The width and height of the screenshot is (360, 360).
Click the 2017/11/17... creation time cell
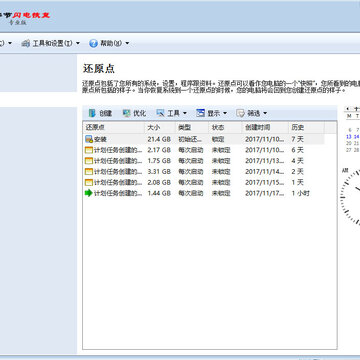click(265, 193)
